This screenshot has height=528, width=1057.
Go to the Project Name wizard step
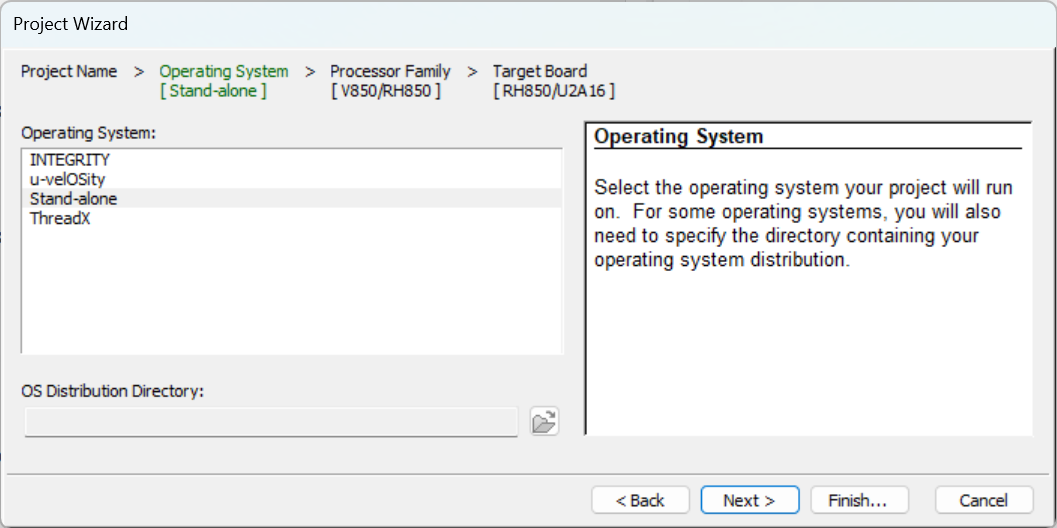[69, 72]
